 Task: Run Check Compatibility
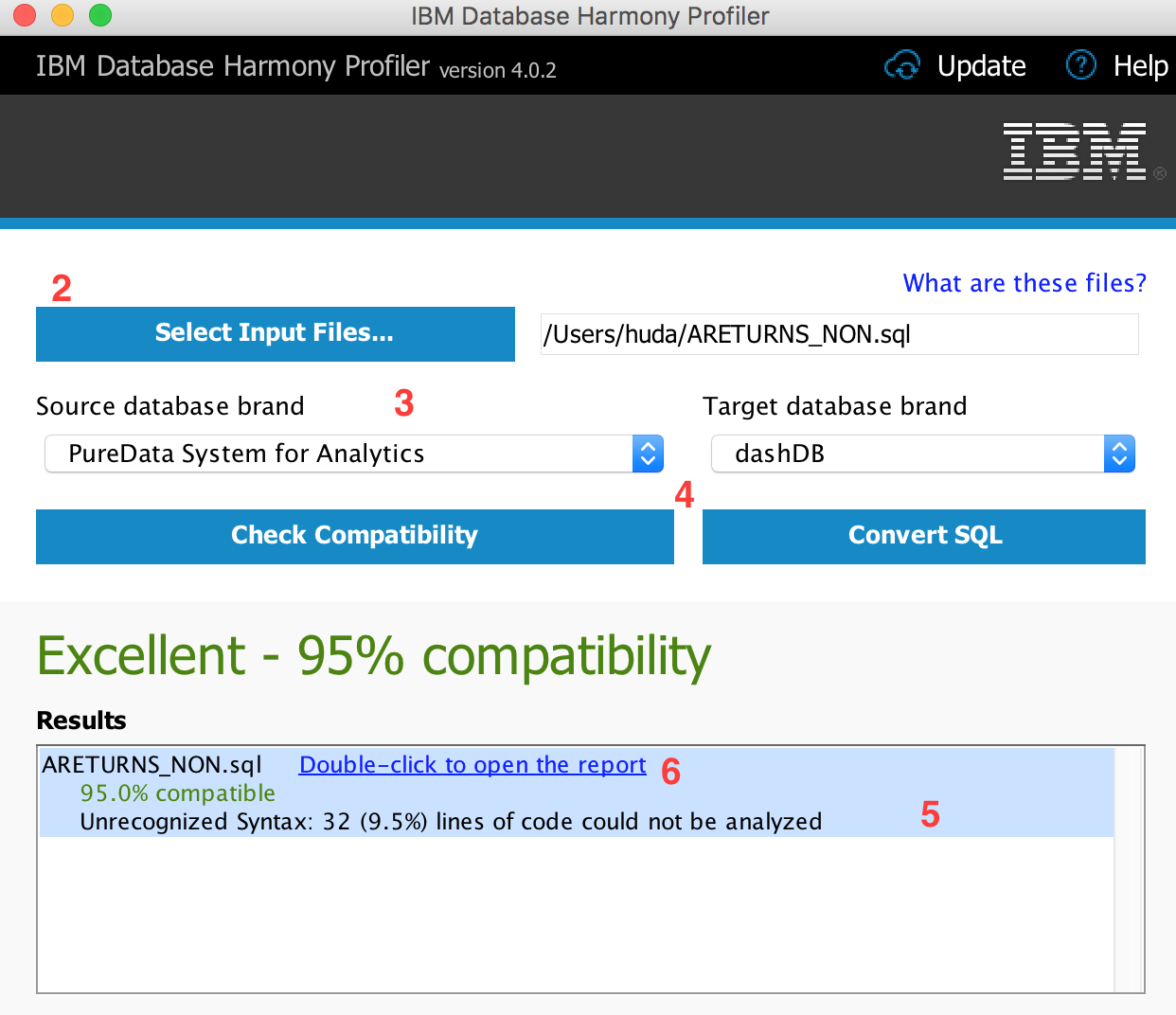pyautogui.click(x=355, y=536)
